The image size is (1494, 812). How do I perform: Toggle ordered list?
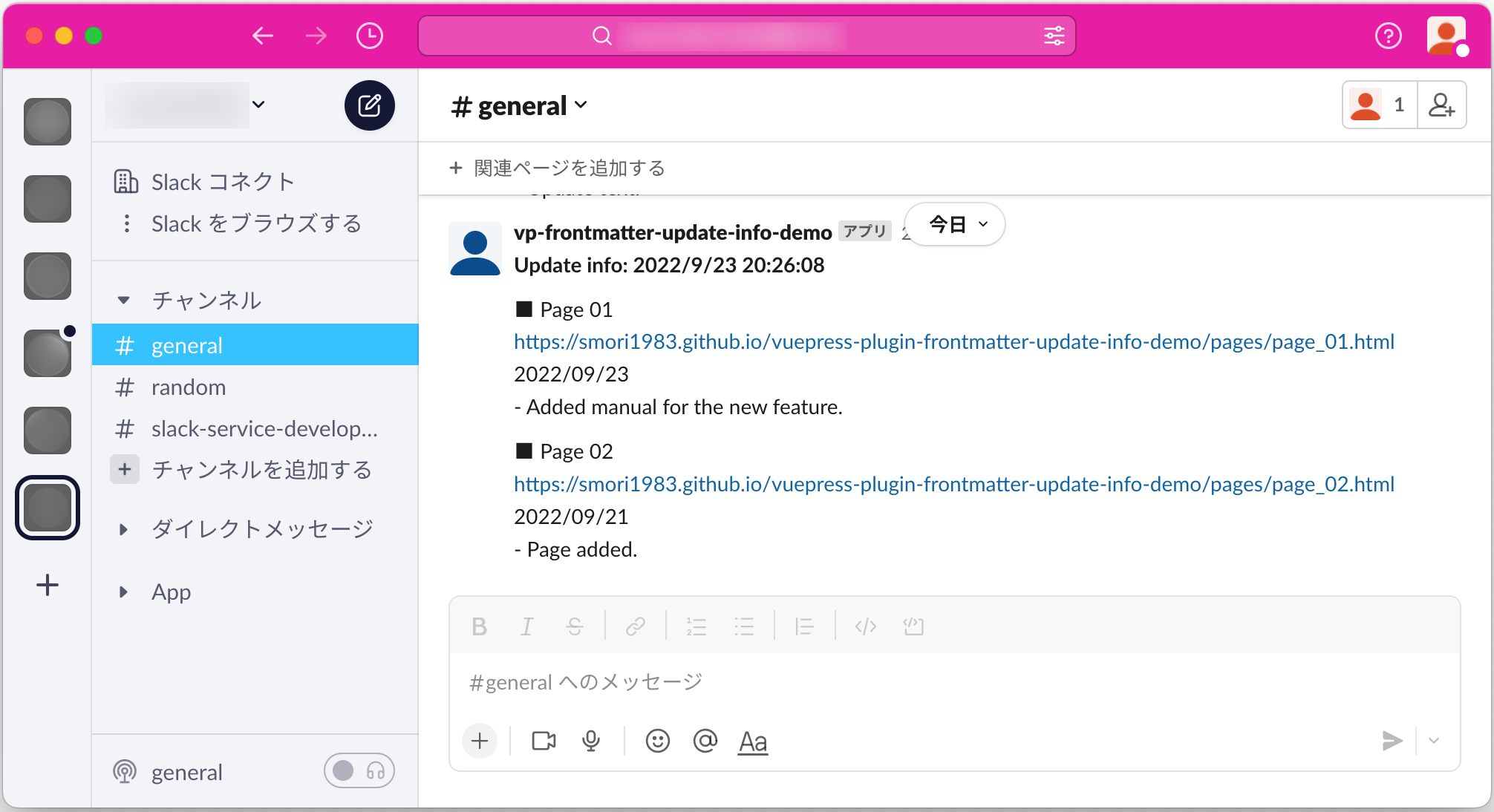(x=697, y=626)
